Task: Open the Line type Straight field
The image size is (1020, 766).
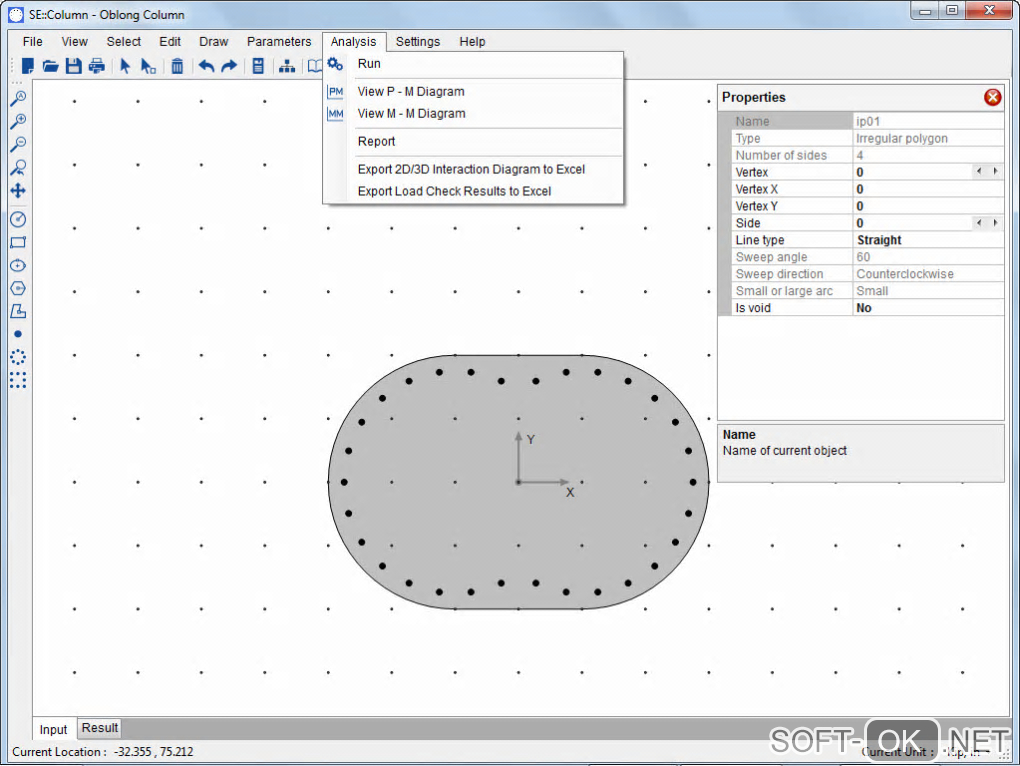Action: click(927, 240)
